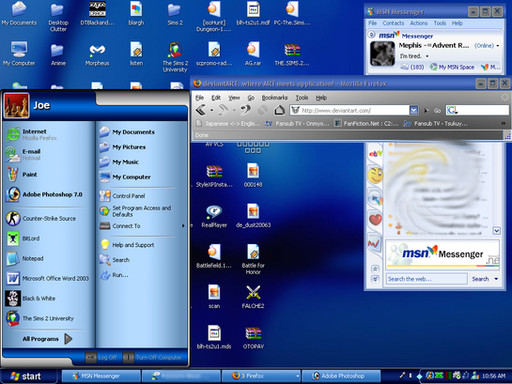Click the Firefox URL address field
Viewport: 512px width, 384px height.
click(350, 110)
